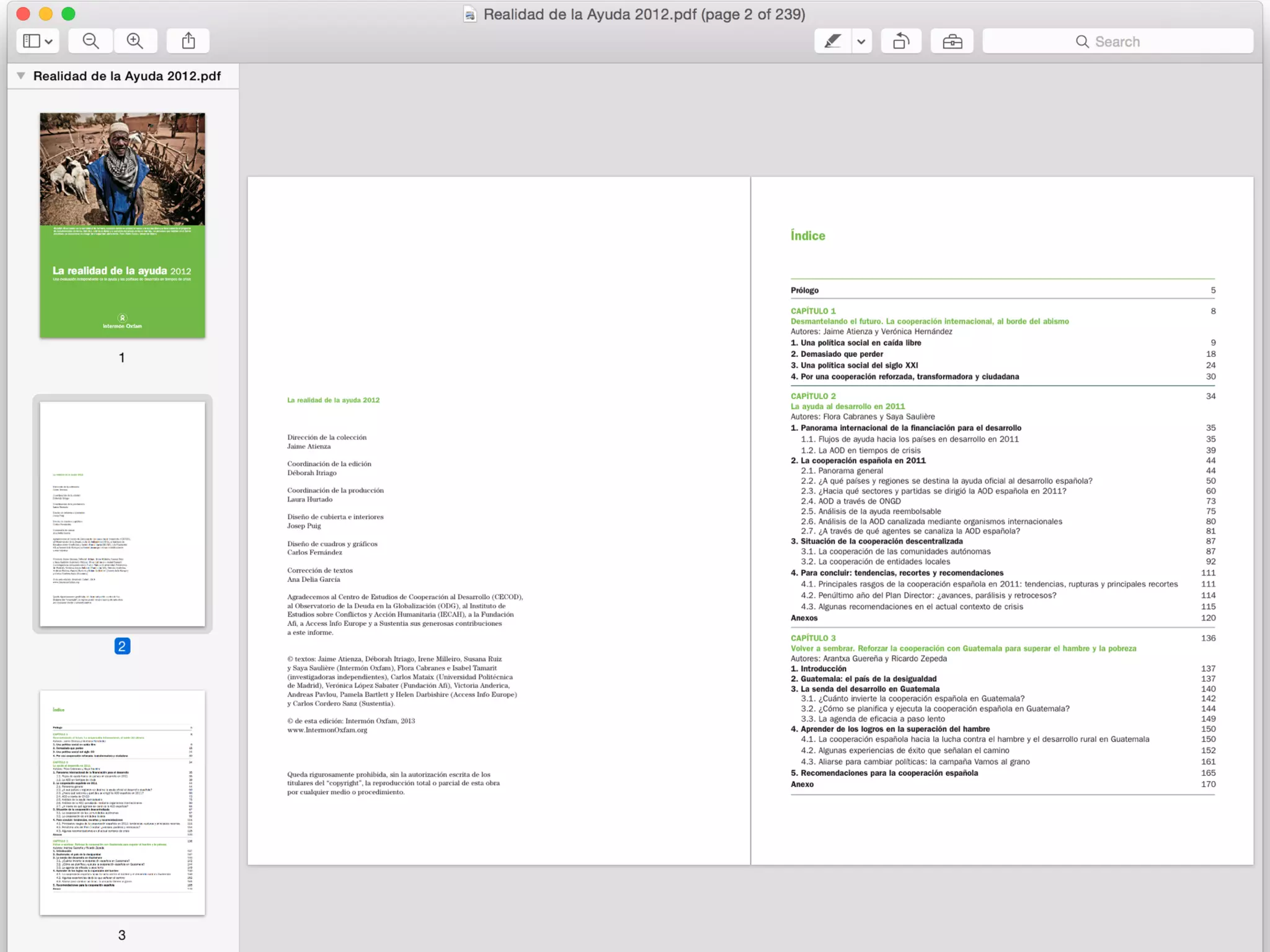Click the rotate page icon
This screenshot has width=1270, height=952.
coord(900,42)
